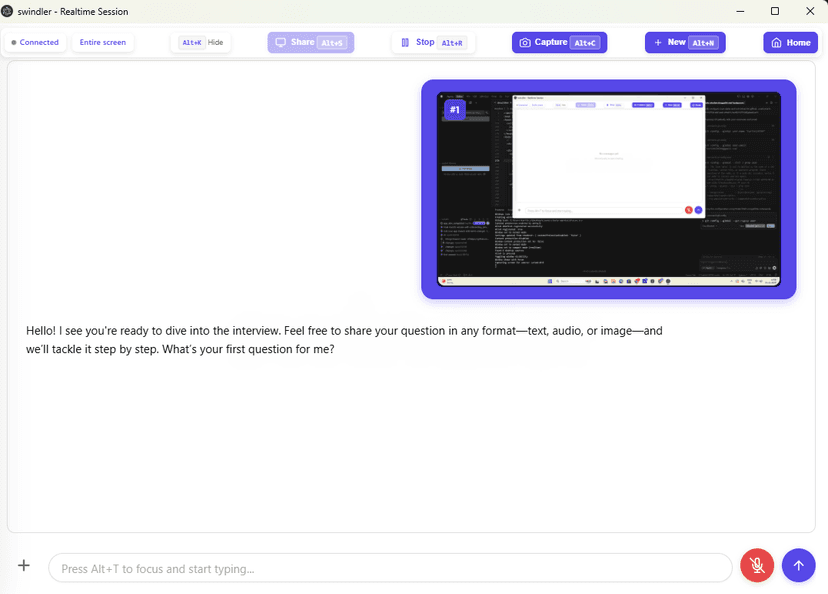Image resolution: width=828 pixels, height=594 pixels.
Task: Toggle the Alt+K Hide control
Action: tap(202, 43)
